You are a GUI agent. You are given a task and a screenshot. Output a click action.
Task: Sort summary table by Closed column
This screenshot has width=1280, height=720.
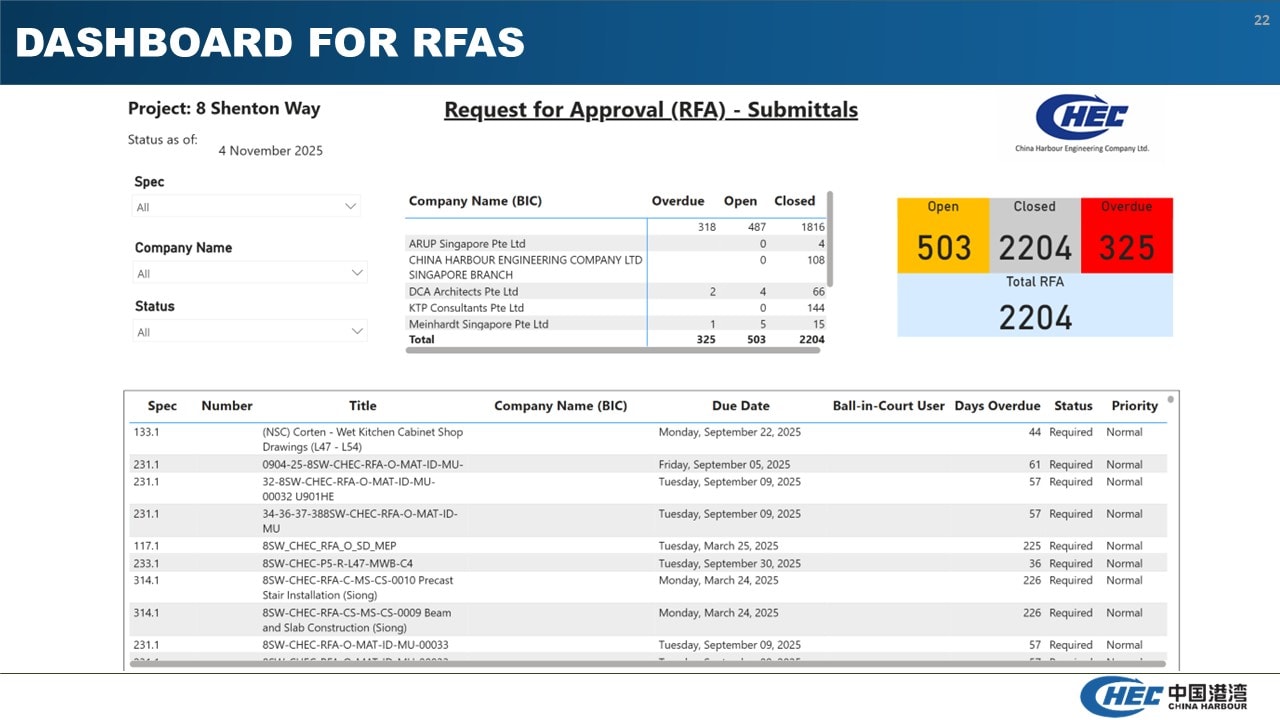[x=795, y=201]
